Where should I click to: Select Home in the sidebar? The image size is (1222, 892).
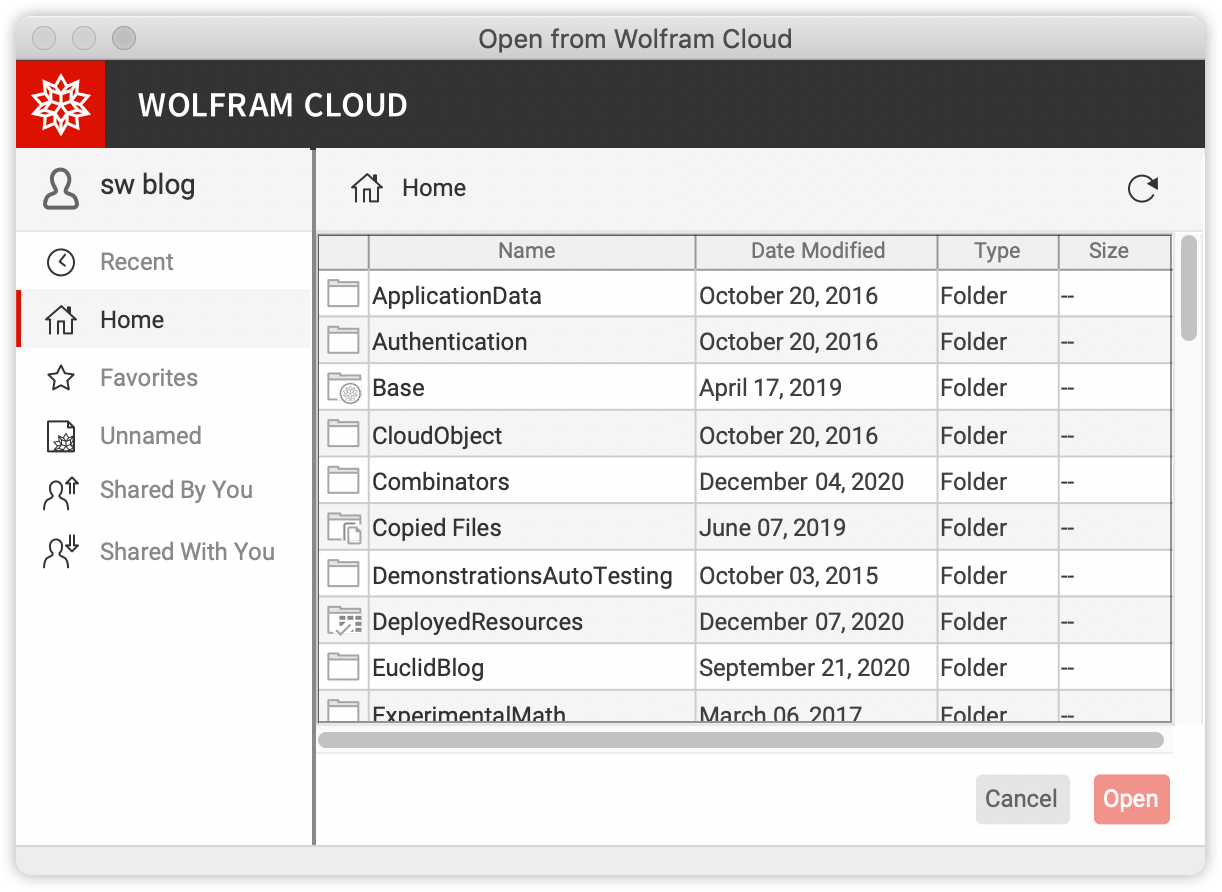164,320
